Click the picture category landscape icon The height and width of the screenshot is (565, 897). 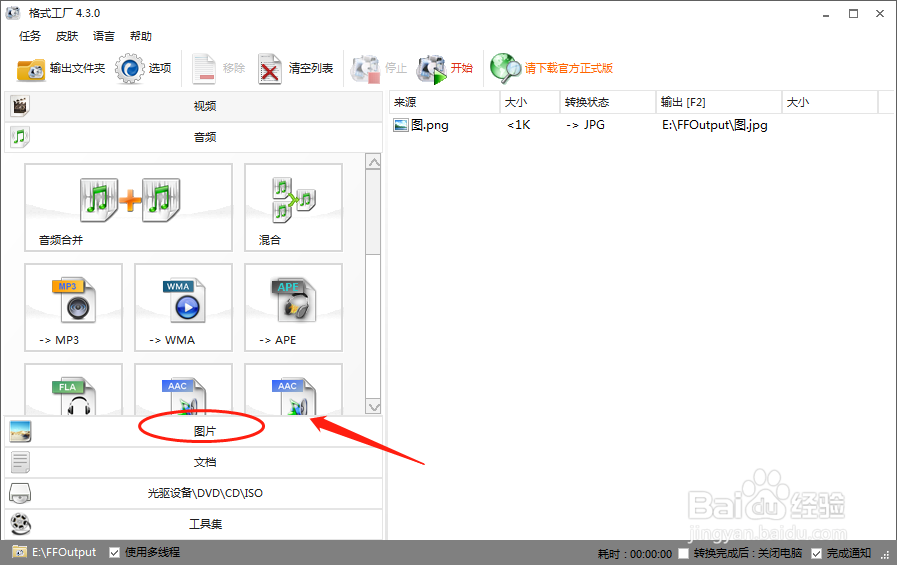[x=21, y=432]
